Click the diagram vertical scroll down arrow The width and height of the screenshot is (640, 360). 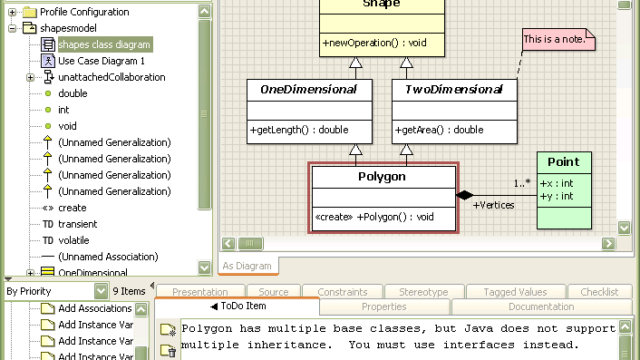[624, 227]
